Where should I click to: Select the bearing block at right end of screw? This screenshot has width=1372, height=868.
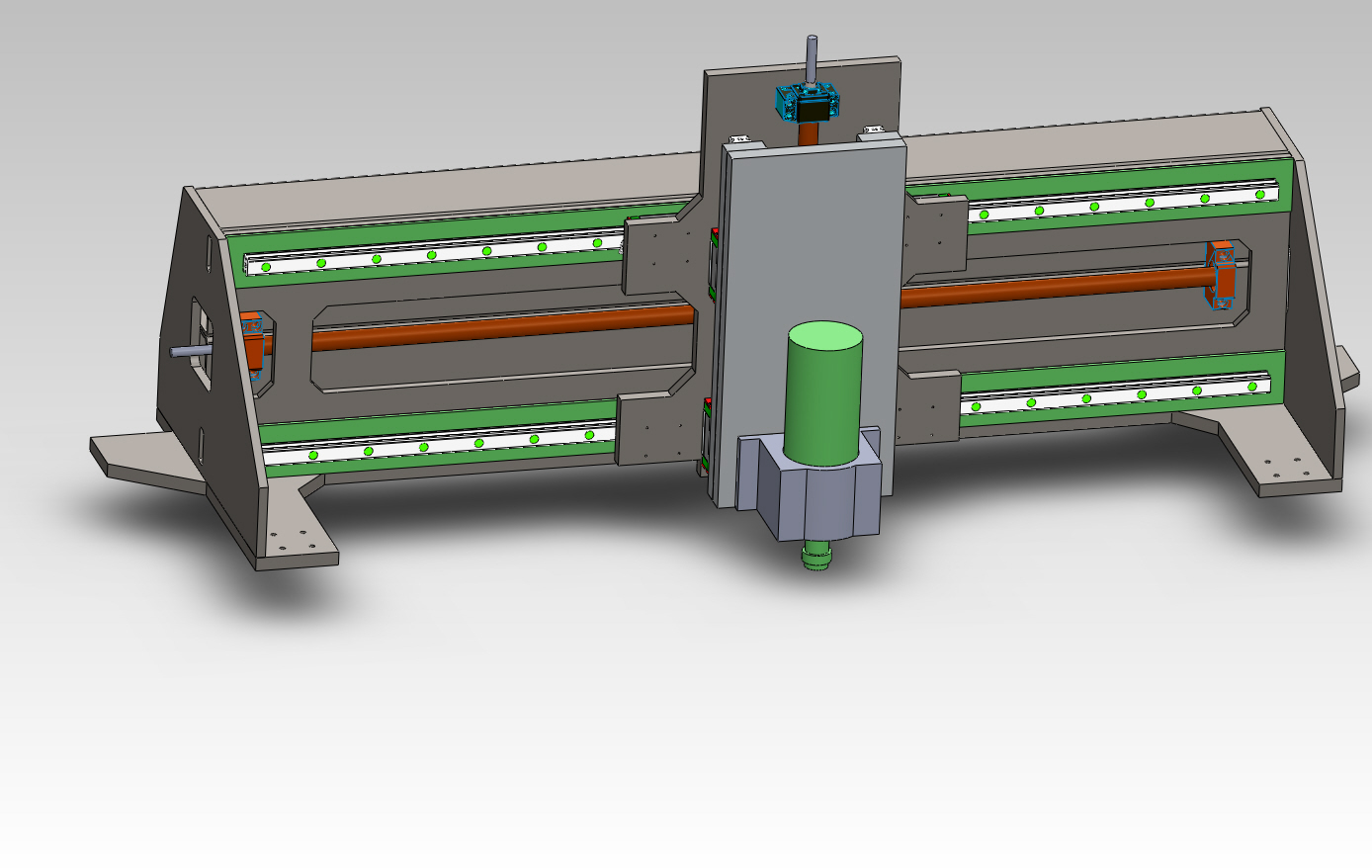[x=1223, y=275]
